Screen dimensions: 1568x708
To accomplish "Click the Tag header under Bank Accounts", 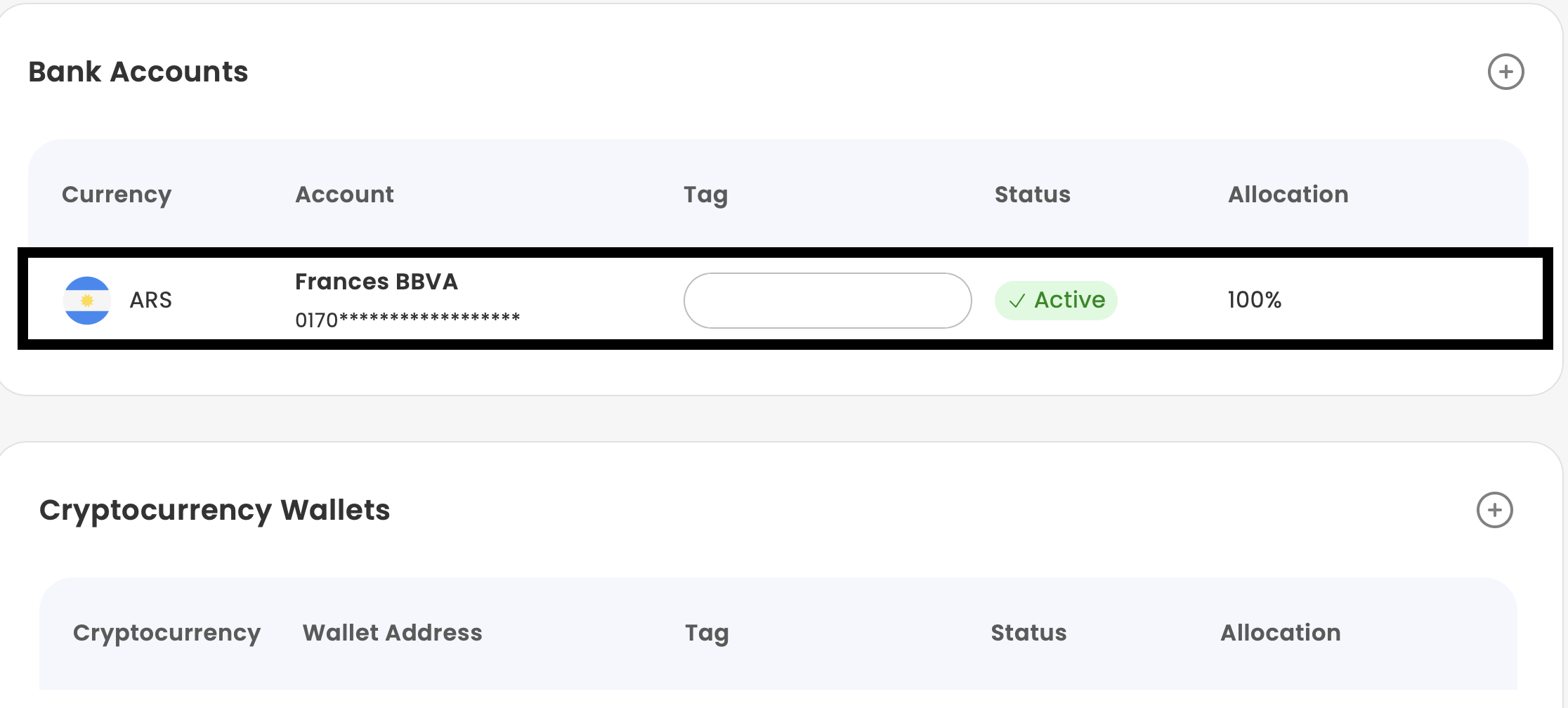I will tap(705, 195).
